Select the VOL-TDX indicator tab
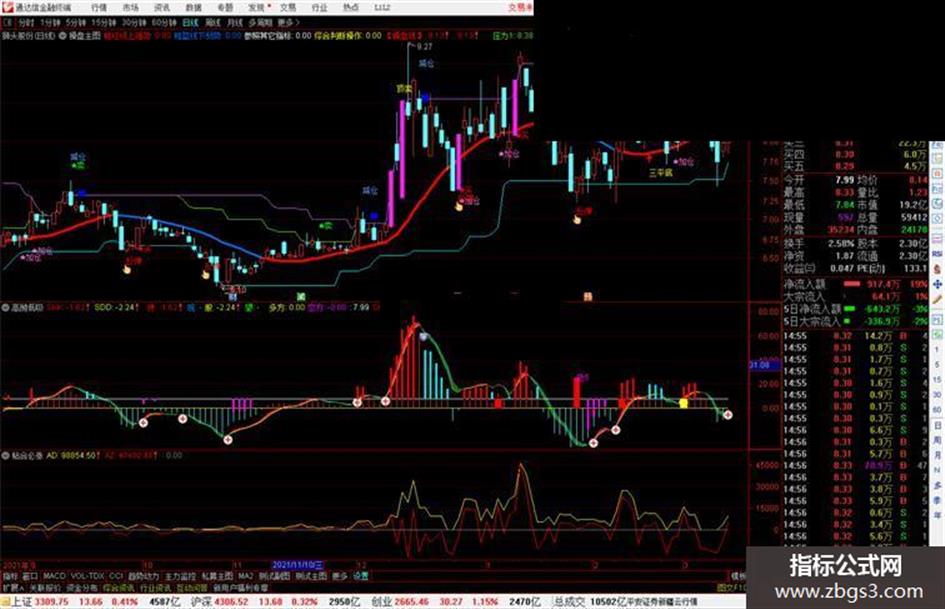 87,576
